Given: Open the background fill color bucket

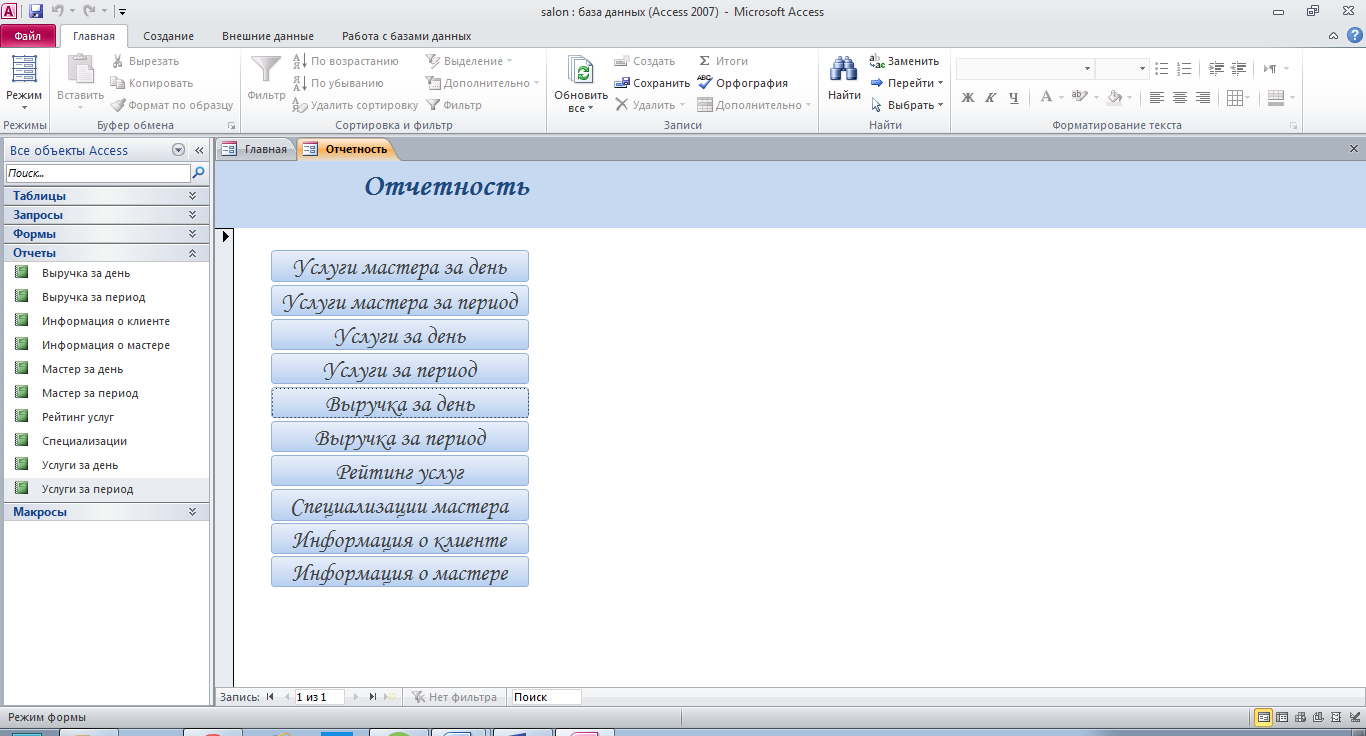Looking at the screenshot, I should pyautogui.click(x=1114, y=98).
